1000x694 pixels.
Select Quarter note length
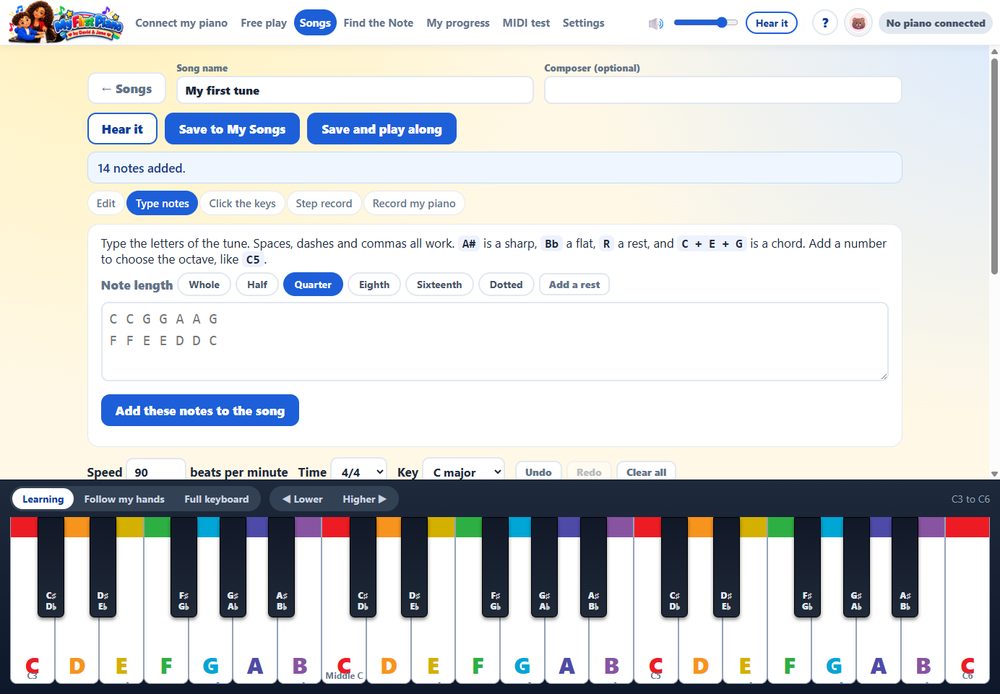point(312,284)
